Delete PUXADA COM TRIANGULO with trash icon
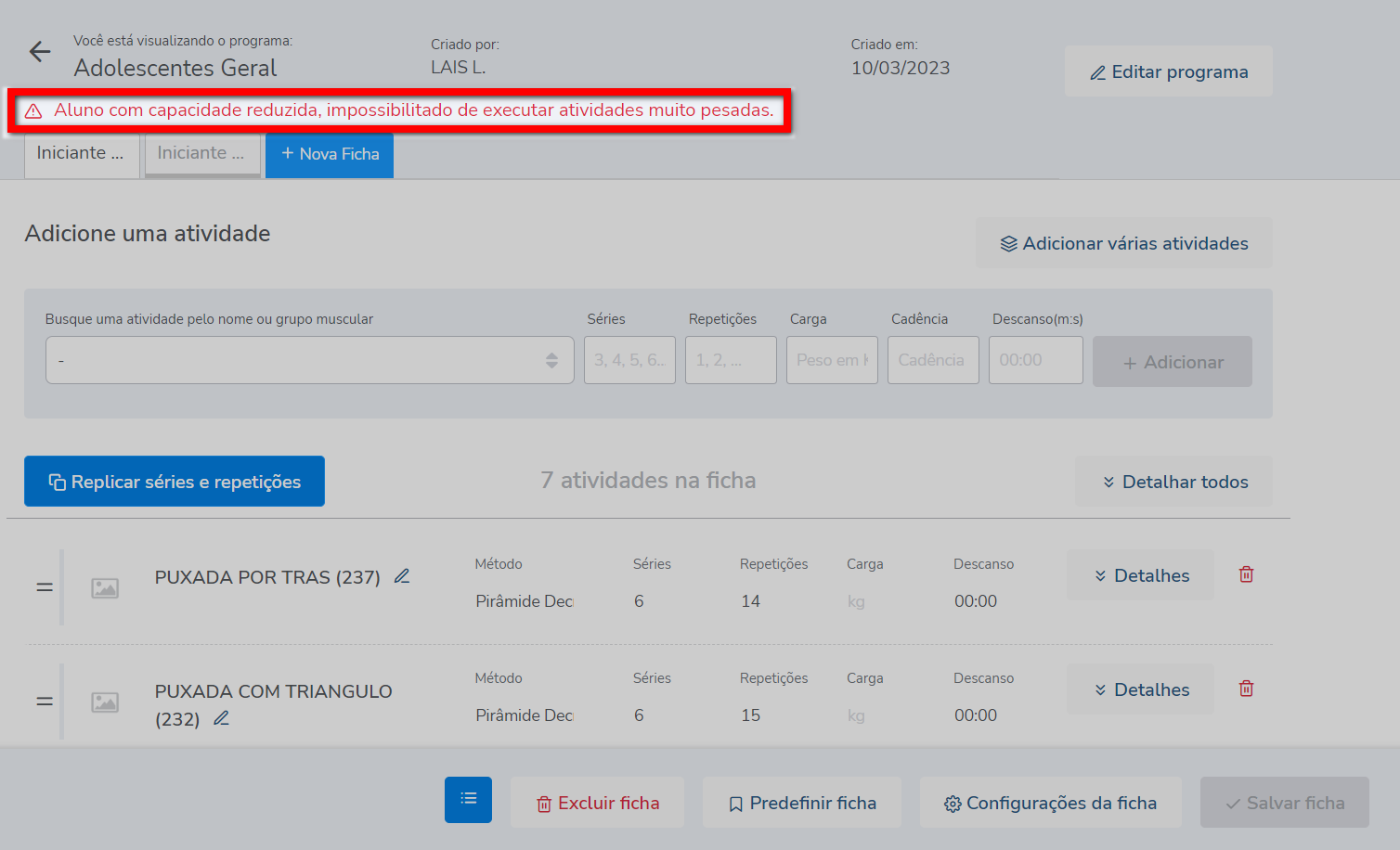The image size is (1400, 850). point(1246,689)
